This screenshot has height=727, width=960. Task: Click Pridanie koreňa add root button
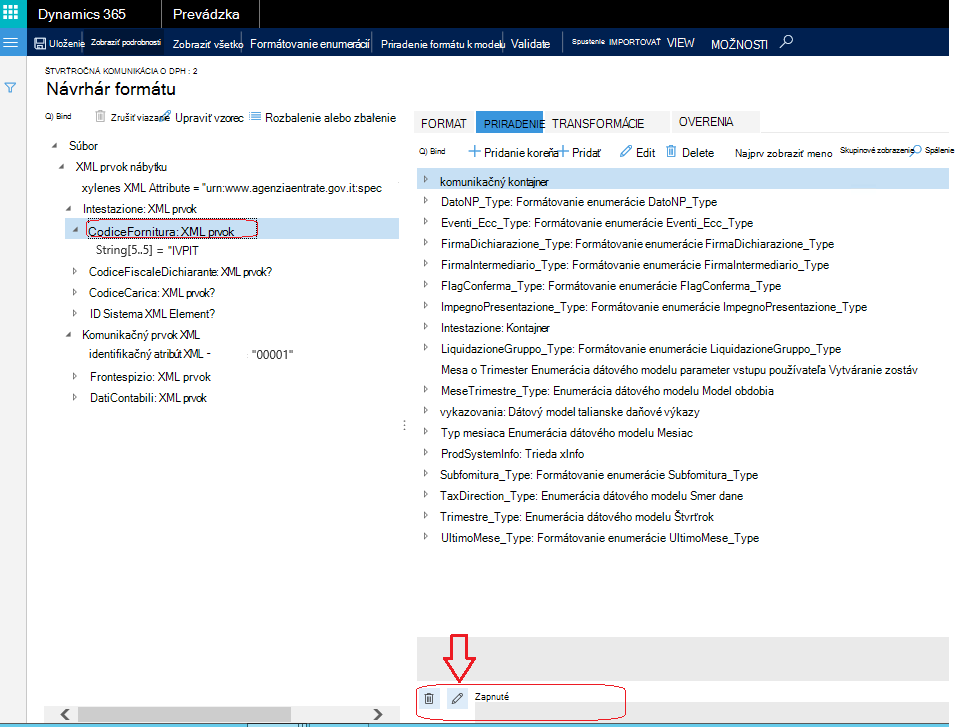(x=513, y=153)
